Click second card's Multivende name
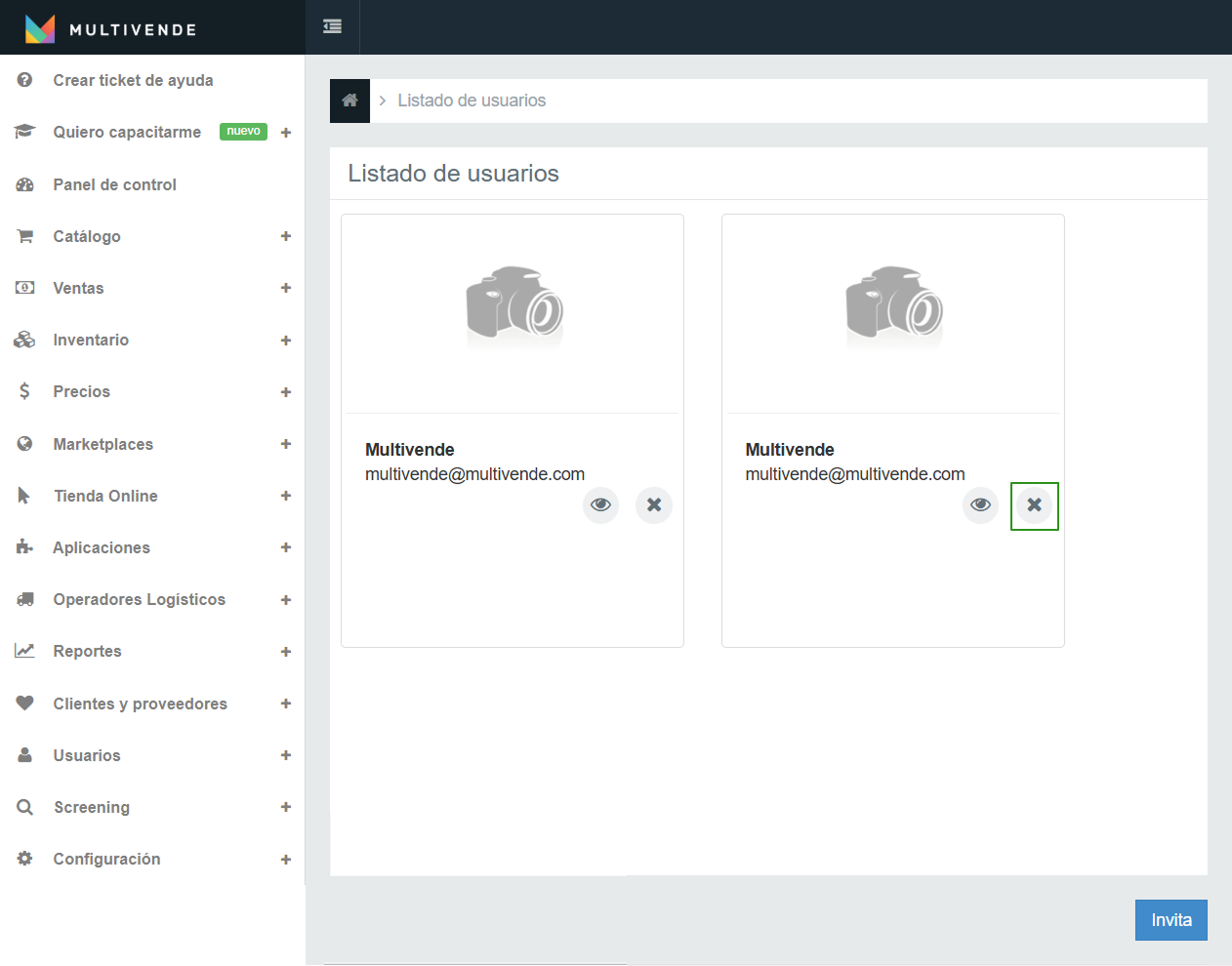This screenshot has height=966, width=1232. (790, 450)
